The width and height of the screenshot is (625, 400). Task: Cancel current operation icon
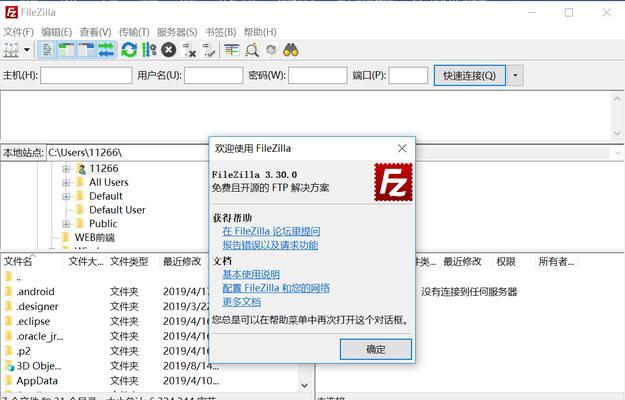tap(169, 50)
